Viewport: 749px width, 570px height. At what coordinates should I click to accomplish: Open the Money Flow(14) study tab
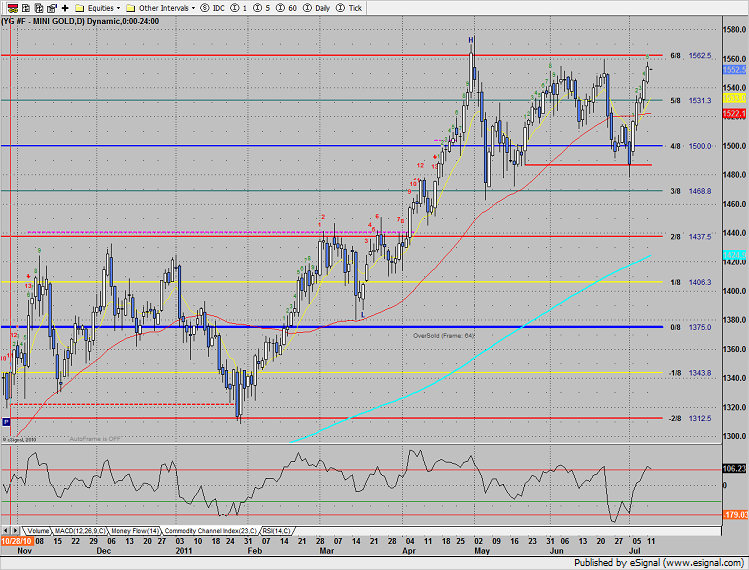[135, 530]
